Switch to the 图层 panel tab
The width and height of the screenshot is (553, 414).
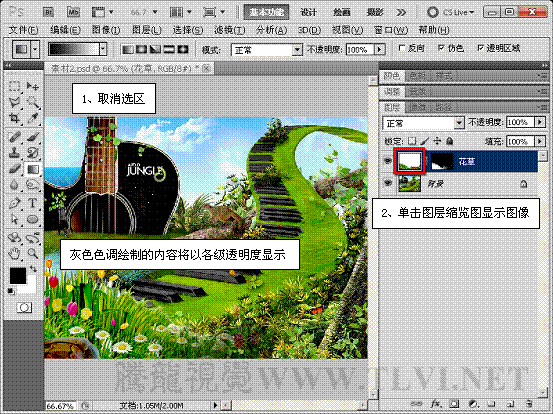point(392,107)
